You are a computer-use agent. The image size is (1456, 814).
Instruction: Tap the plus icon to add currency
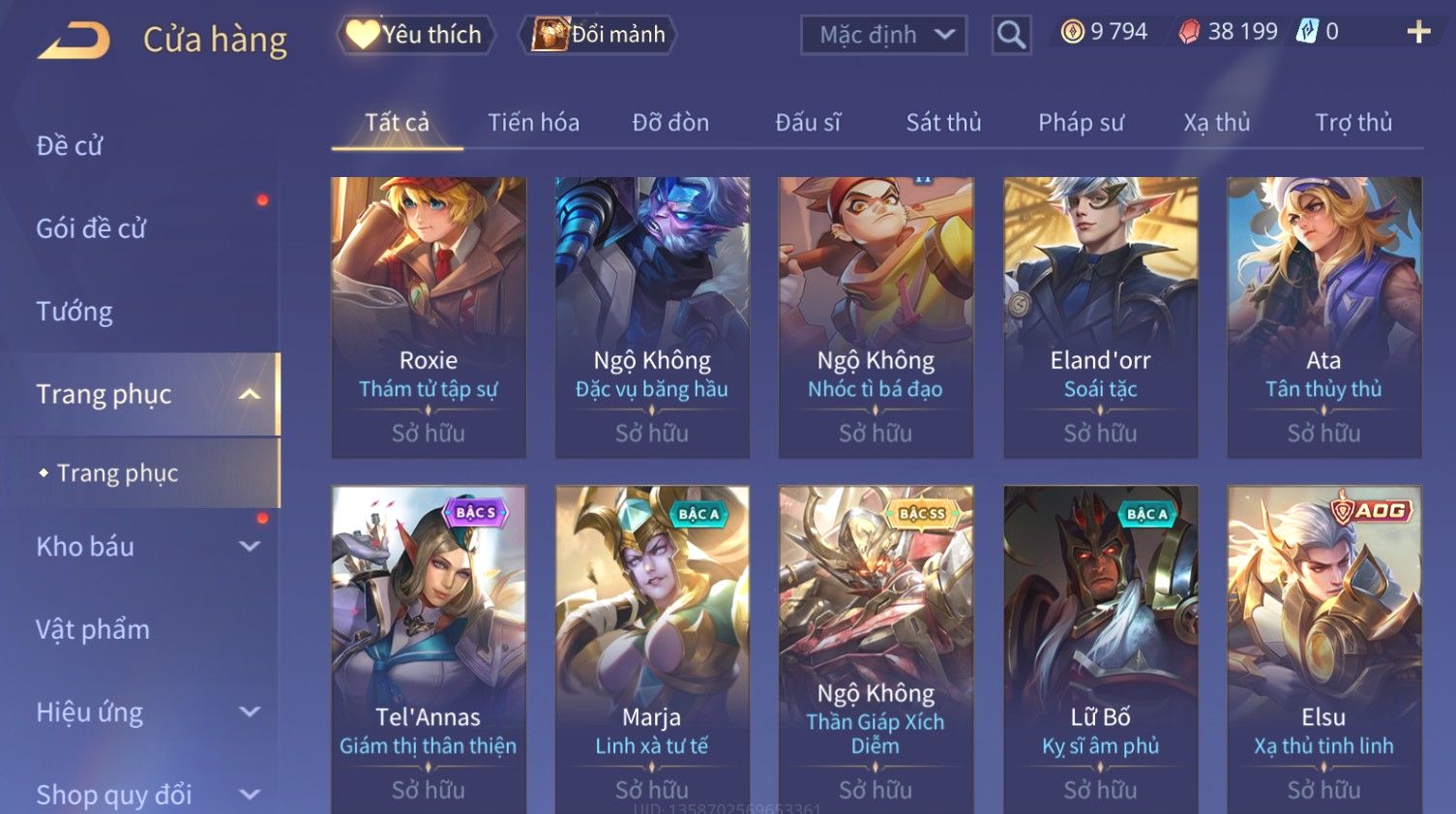(1418, 33)
